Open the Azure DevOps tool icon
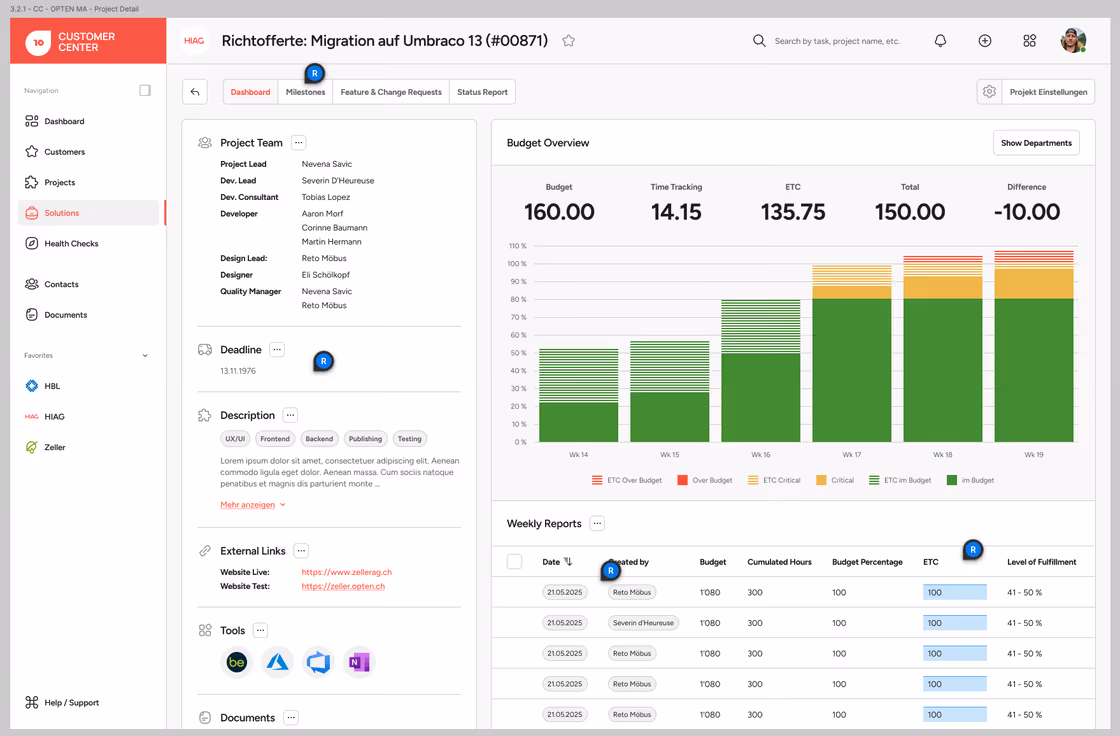The height and width of the screenshot is (736, 1120). point(318,662)
